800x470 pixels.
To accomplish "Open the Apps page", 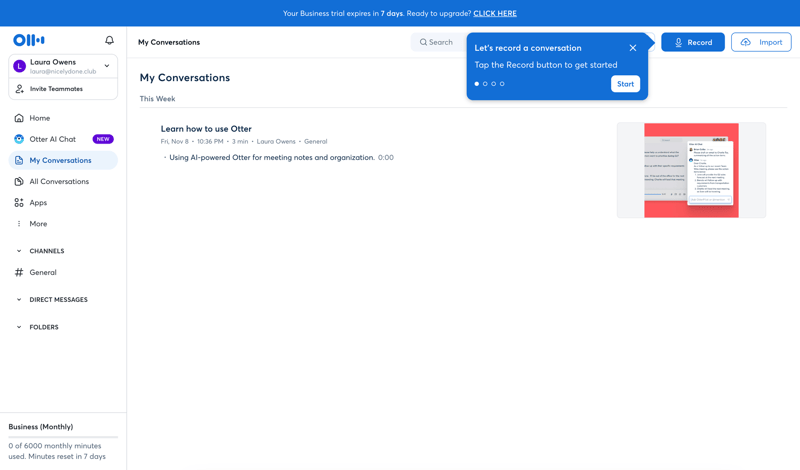I will [x=63, y=203].
